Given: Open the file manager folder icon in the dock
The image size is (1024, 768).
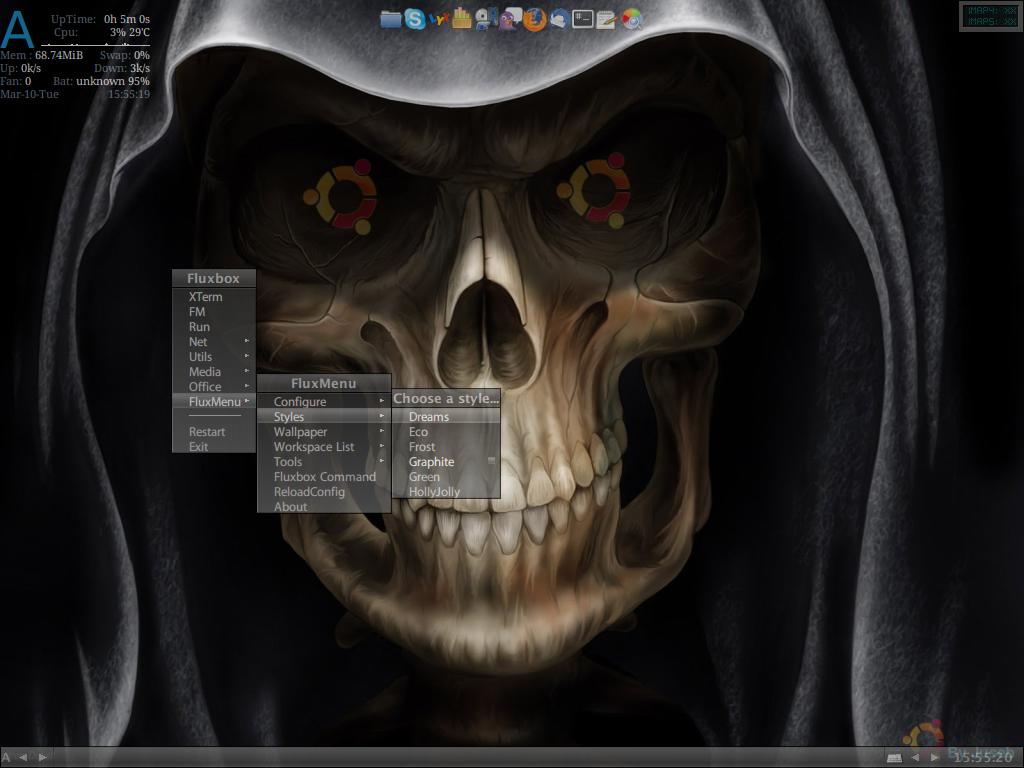Looking at the screenshot, I should tap(391, 19).
